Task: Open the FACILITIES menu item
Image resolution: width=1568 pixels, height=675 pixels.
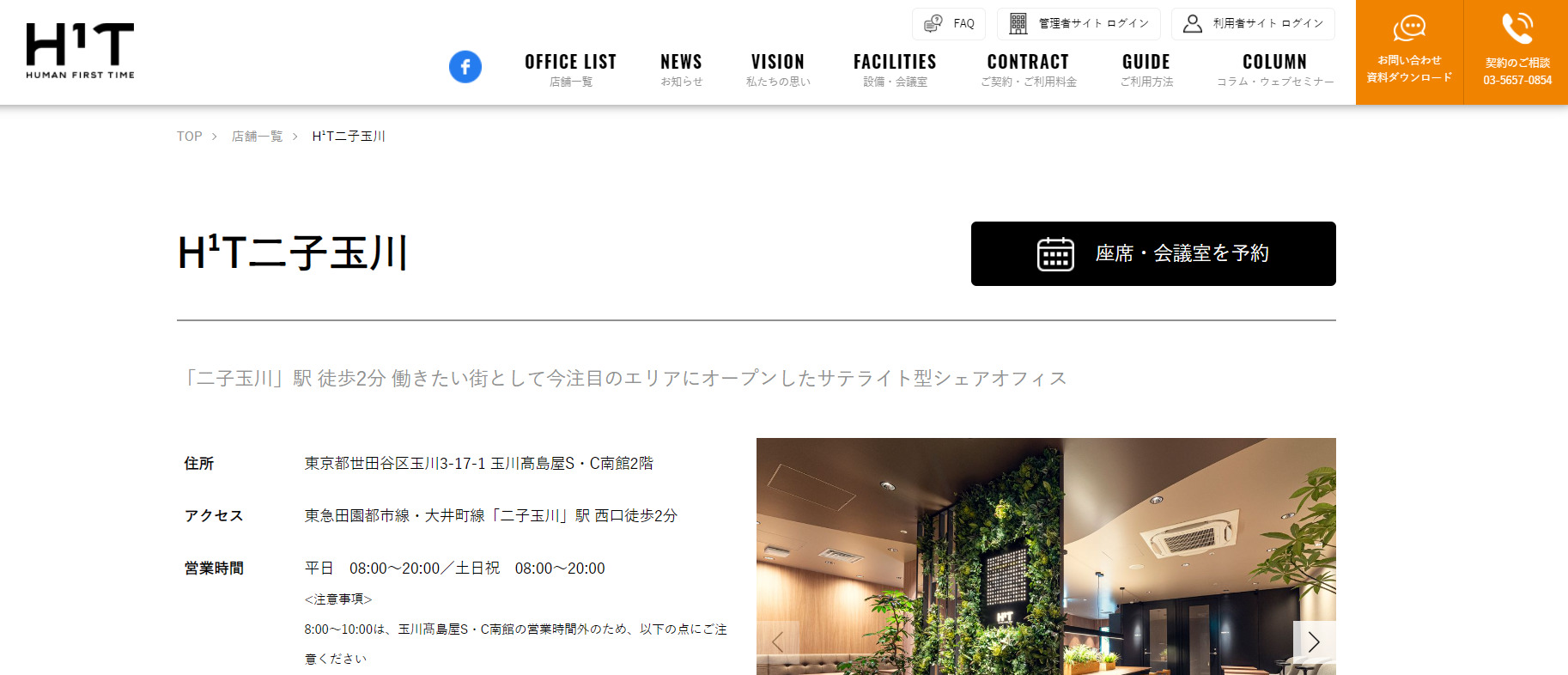Action: [x=895, y=70]
